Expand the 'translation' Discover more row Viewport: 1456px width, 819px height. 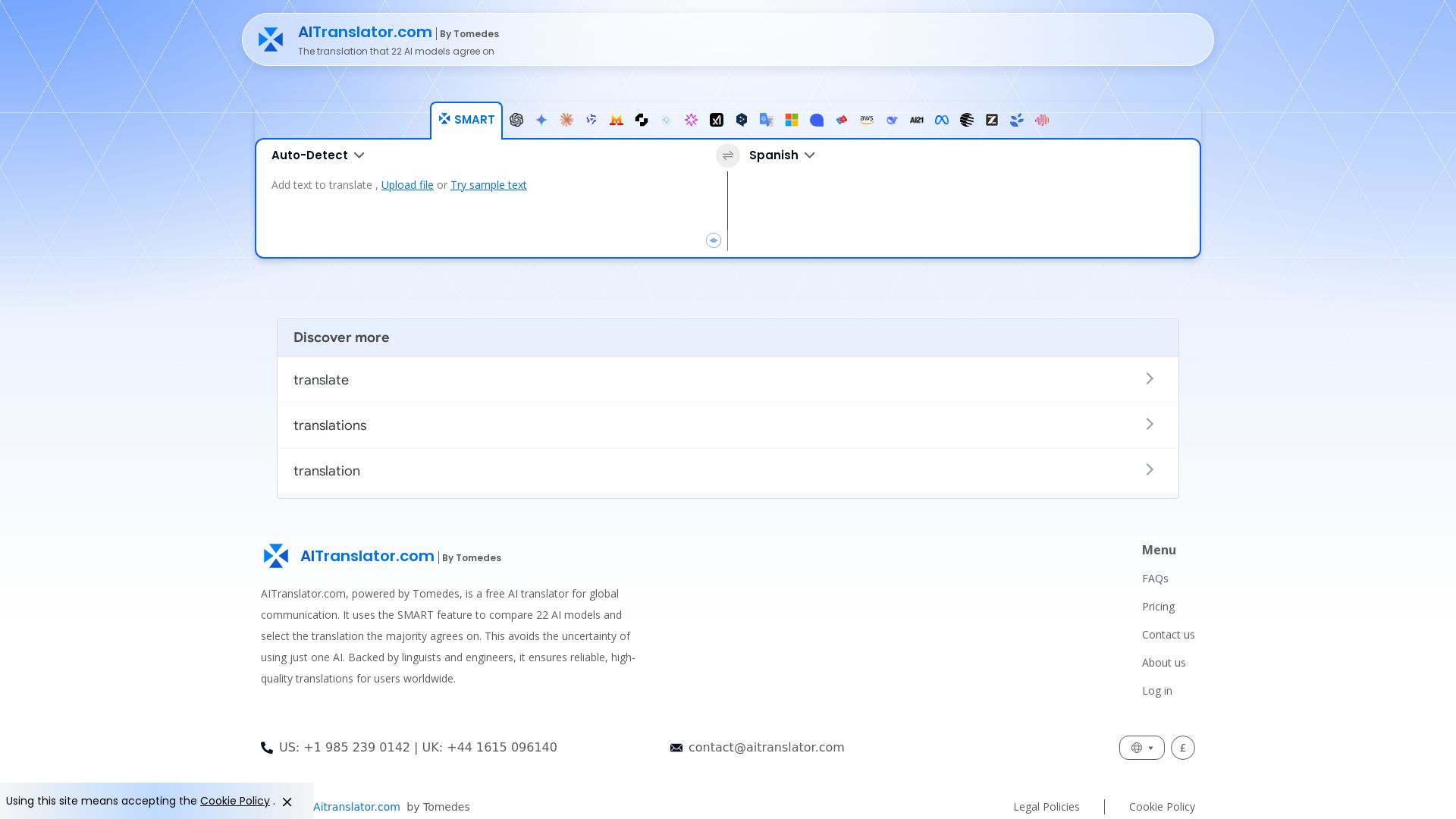728,471
